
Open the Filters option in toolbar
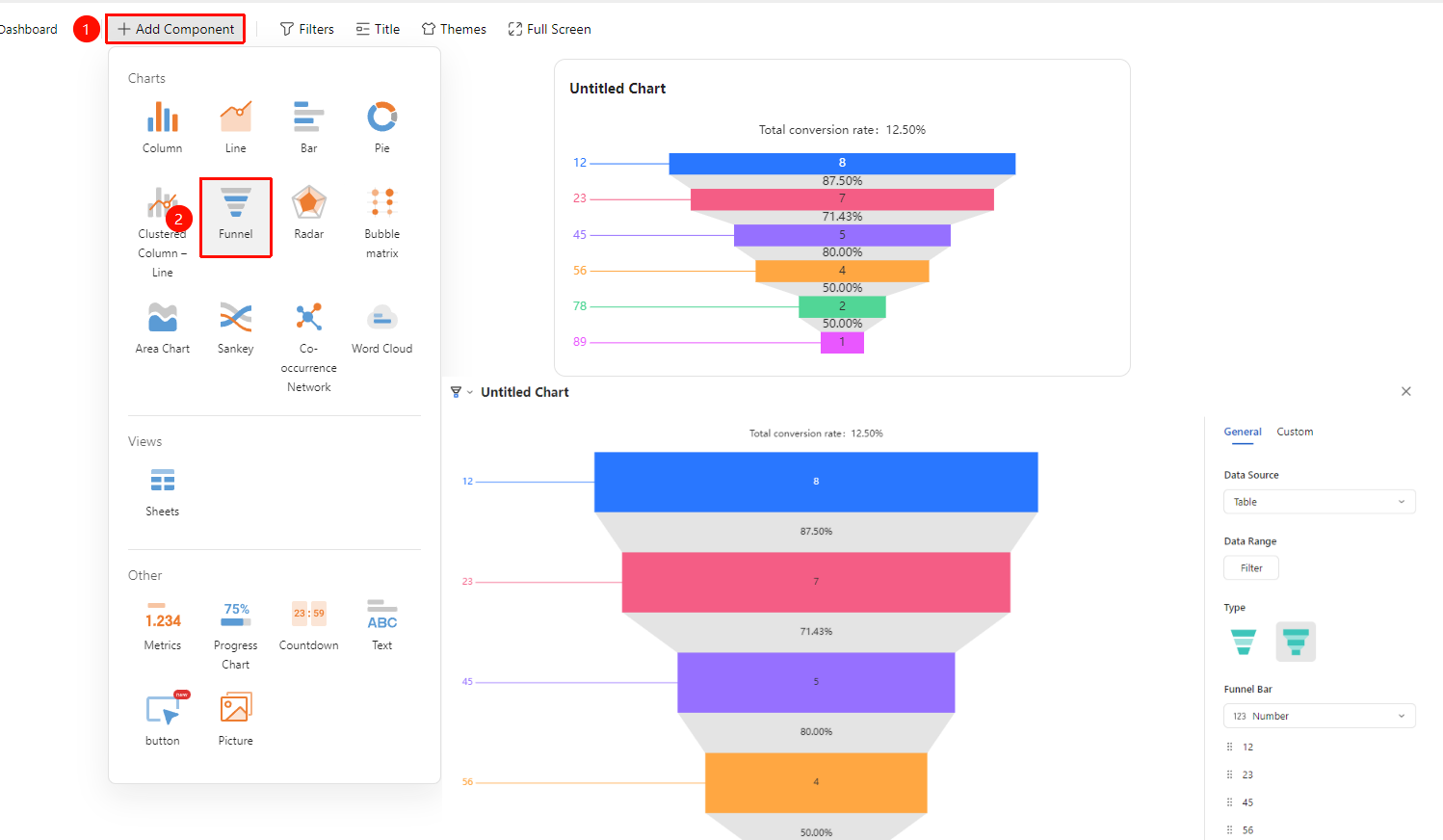307,29
